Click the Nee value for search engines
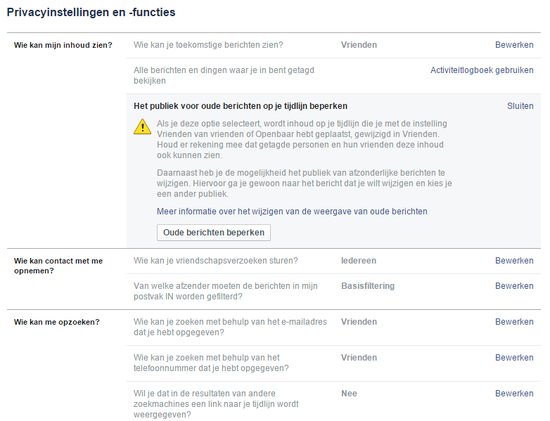The image size is (550, 421). (x=349, y=393)
